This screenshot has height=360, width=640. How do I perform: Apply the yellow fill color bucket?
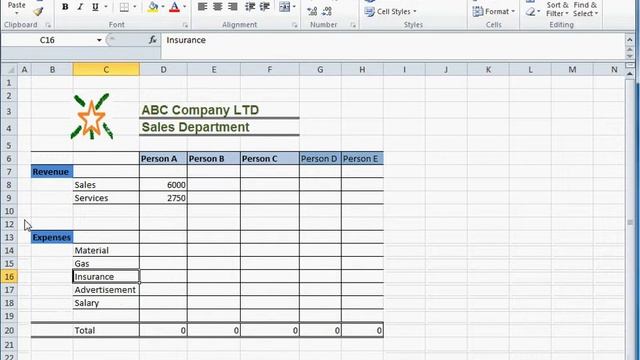153,7
